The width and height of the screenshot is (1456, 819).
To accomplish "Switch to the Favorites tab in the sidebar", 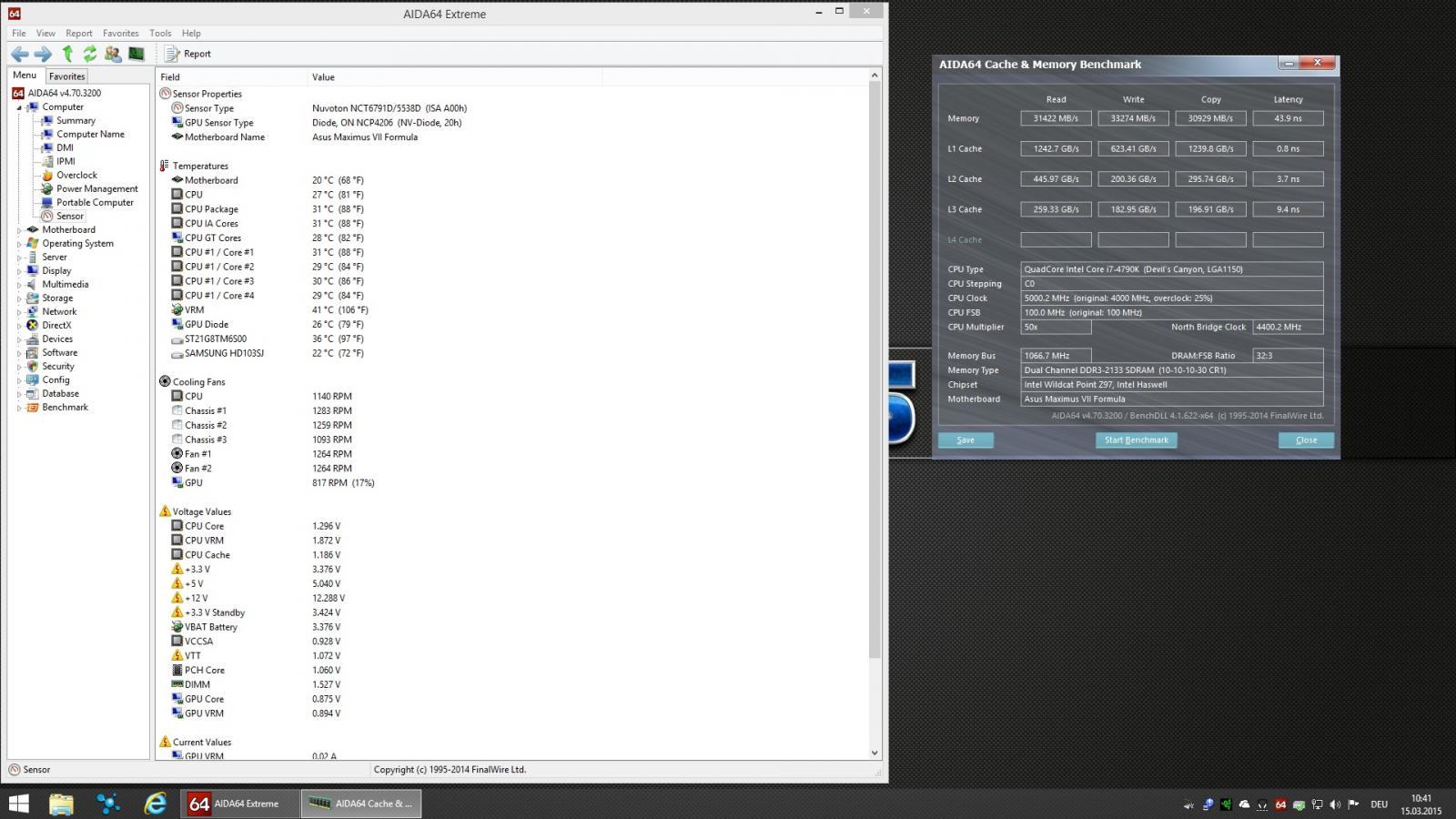I will coord(66,76).
